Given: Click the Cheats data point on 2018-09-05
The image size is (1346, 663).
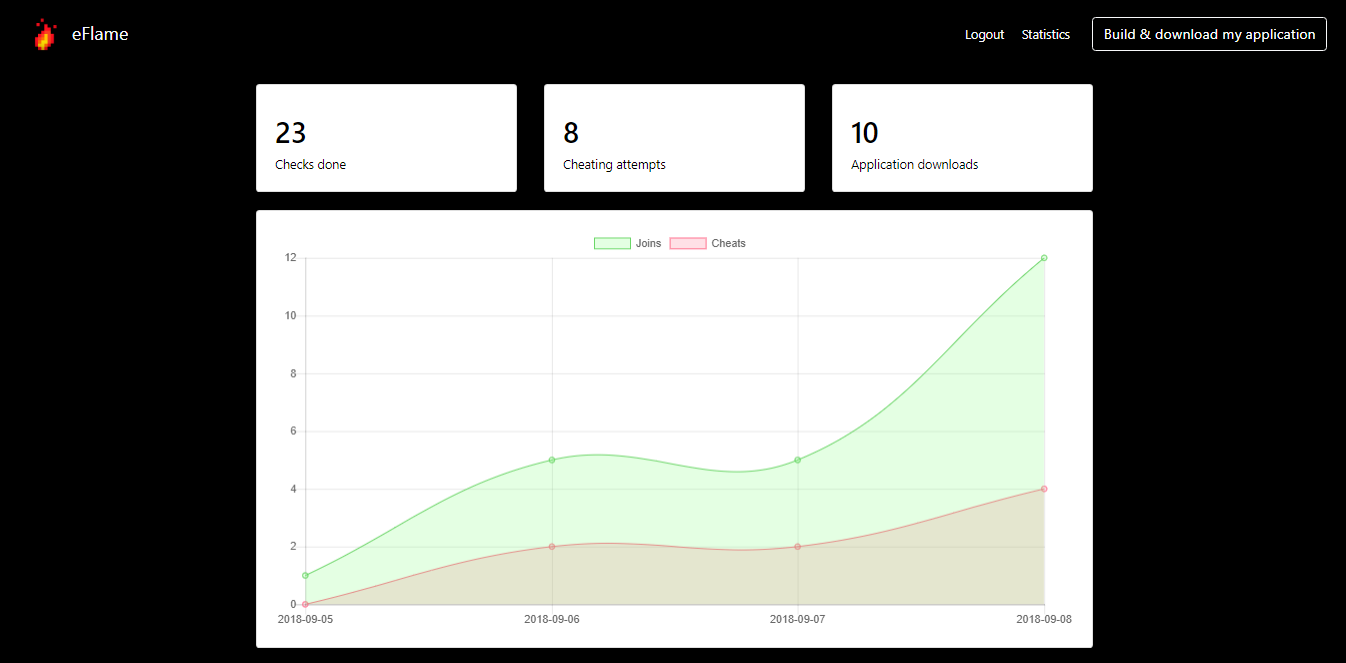Looking at the screenshot, I should coord(306,604).
